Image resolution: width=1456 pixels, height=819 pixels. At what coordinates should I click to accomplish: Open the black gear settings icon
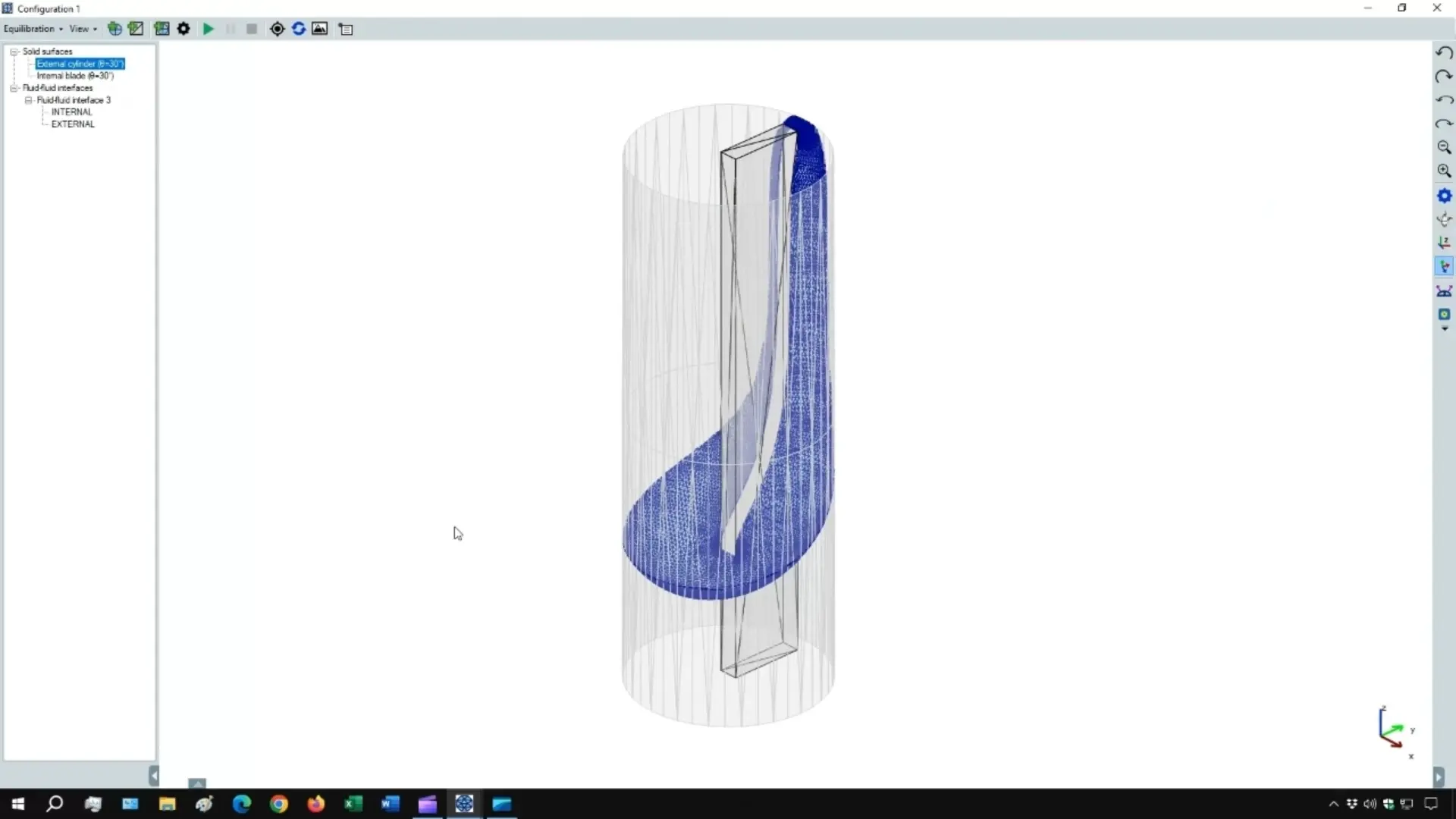click(184, 29)
